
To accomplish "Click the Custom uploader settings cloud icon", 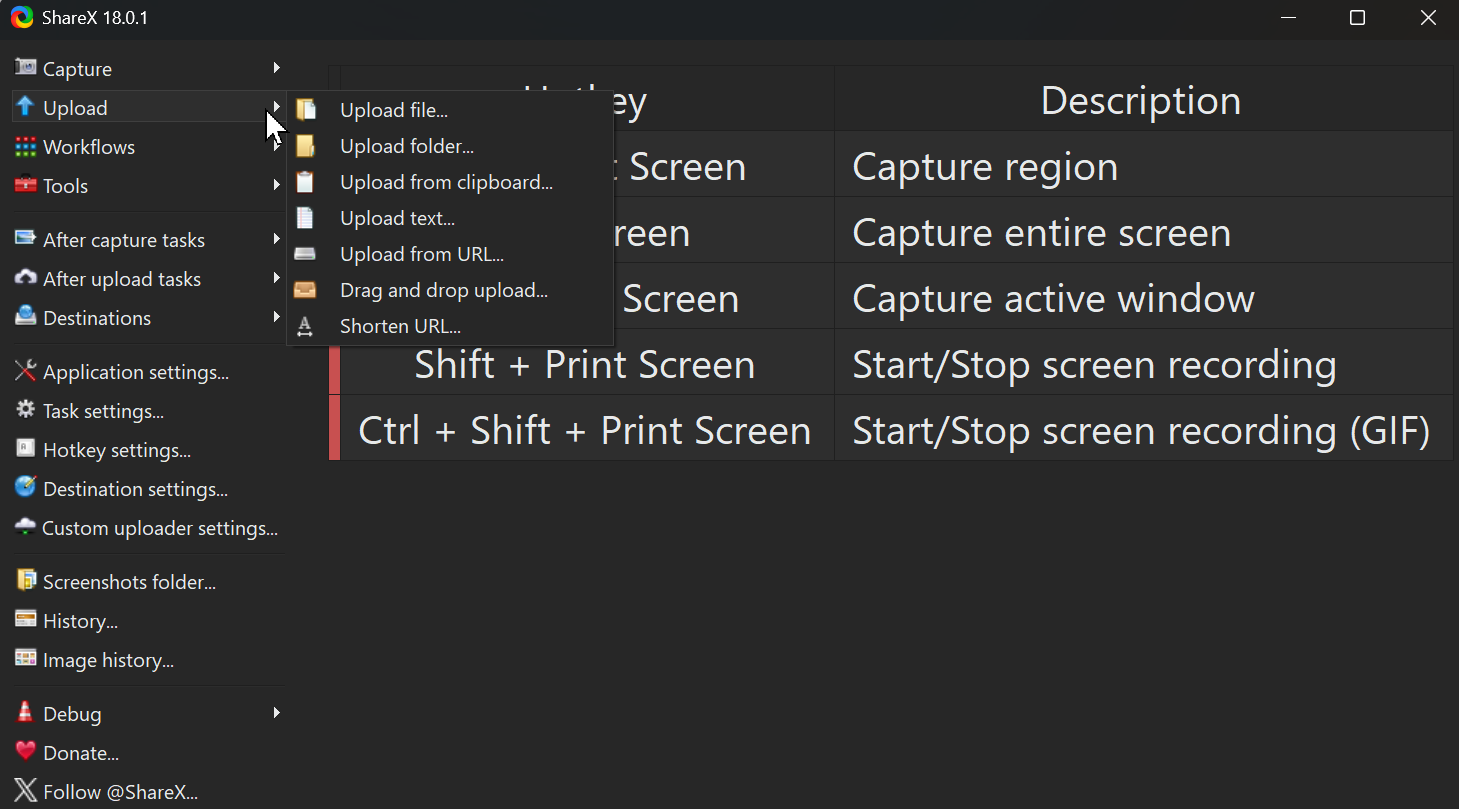I will click(x=25, y=527).
